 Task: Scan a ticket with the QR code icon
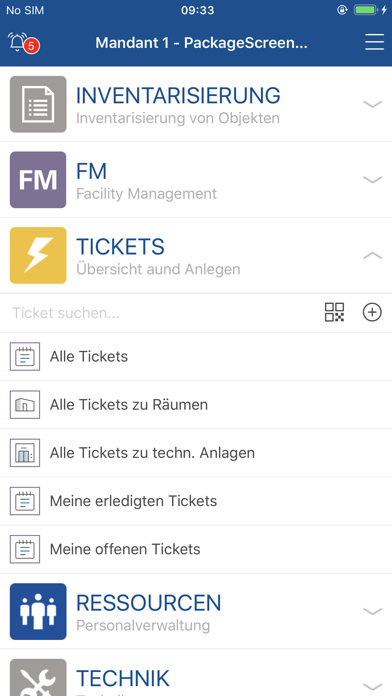[334, 312]
